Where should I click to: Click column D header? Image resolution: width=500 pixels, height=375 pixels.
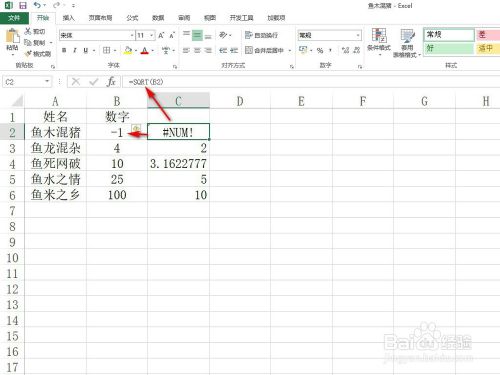(240, 101)
